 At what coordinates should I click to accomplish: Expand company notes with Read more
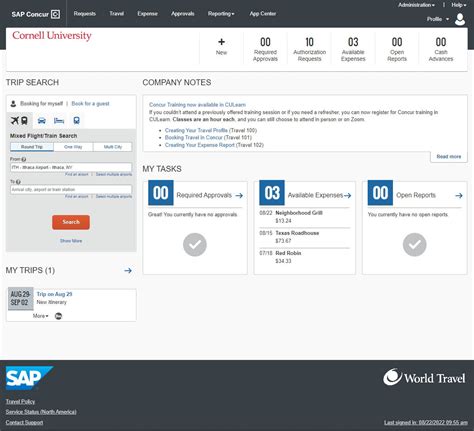(449, 156)
